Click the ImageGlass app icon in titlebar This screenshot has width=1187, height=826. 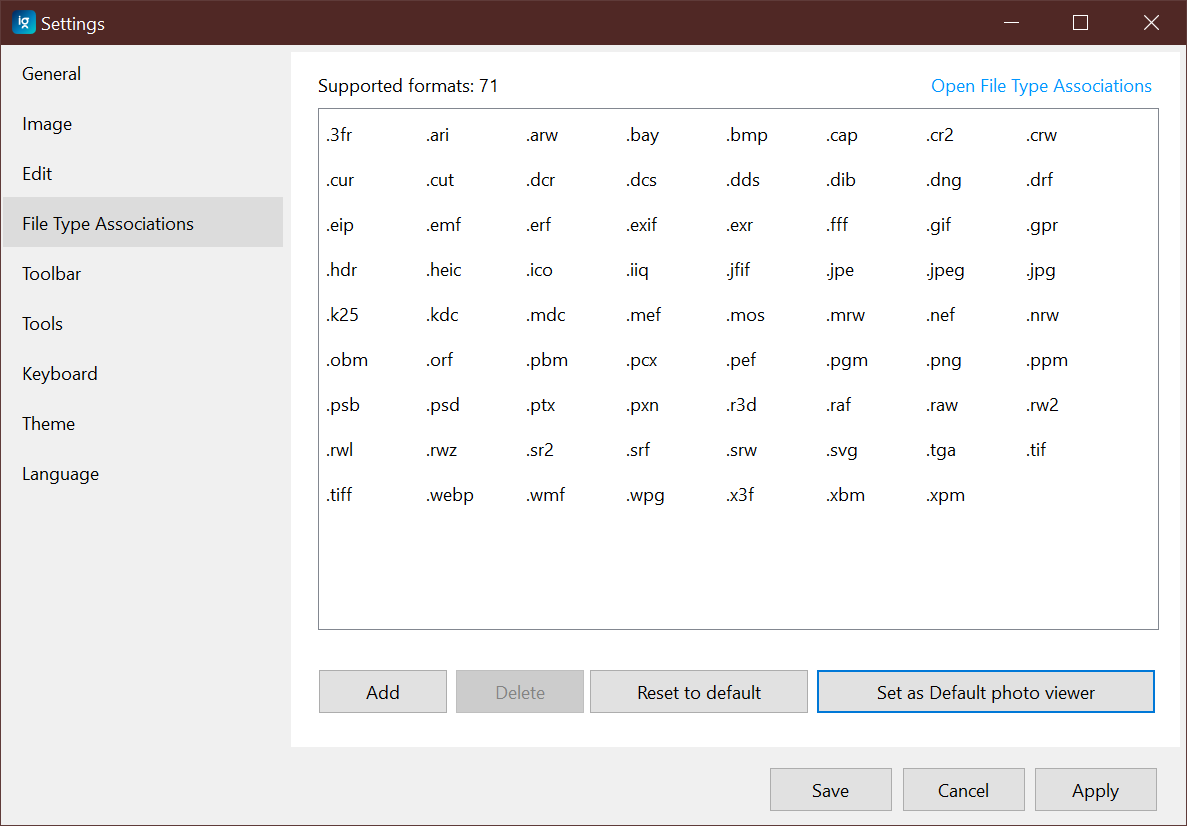(23, 22)
